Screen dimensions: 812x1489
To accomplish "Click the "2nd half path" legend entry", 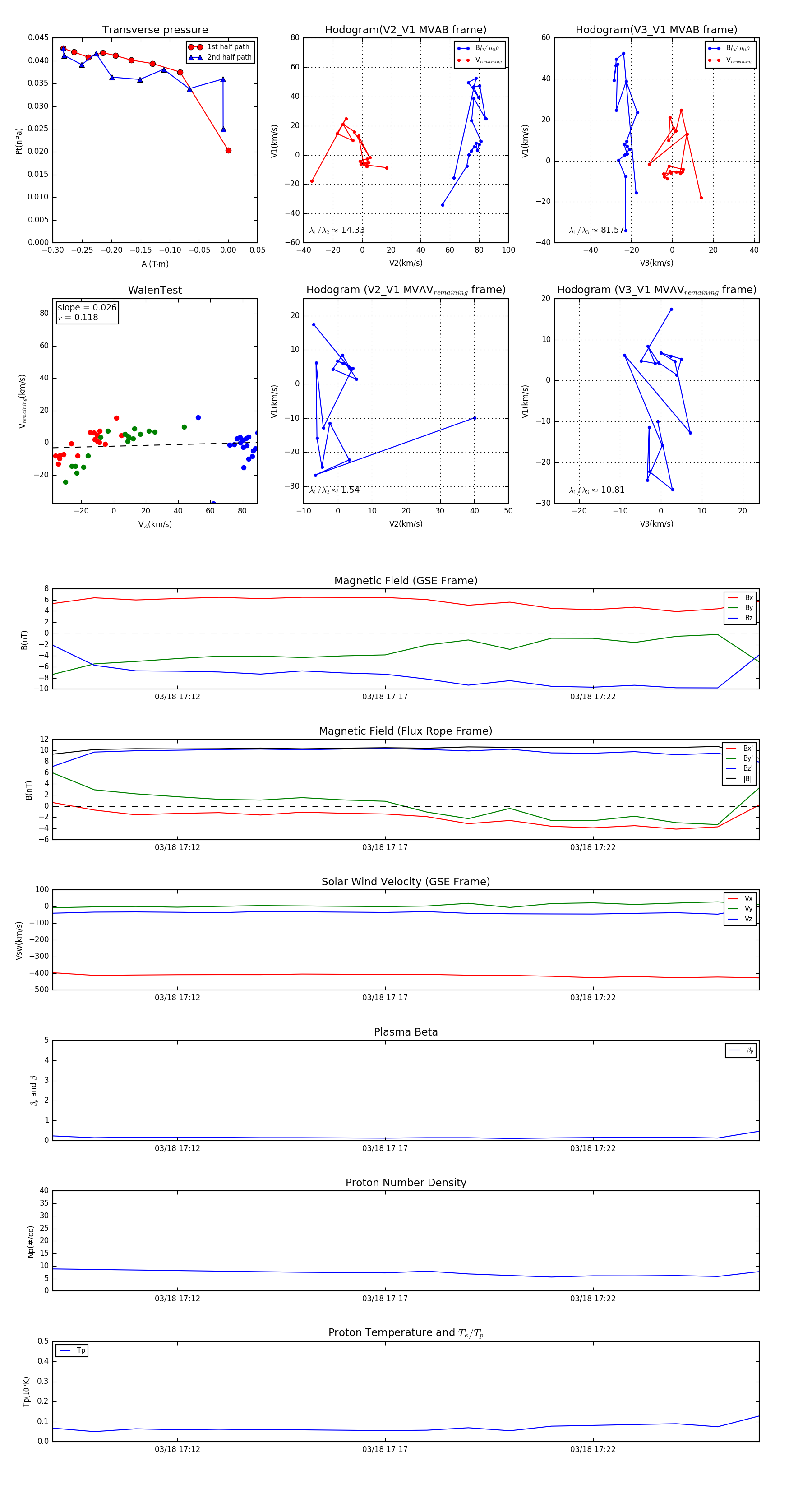I will (x=220, y=57).
